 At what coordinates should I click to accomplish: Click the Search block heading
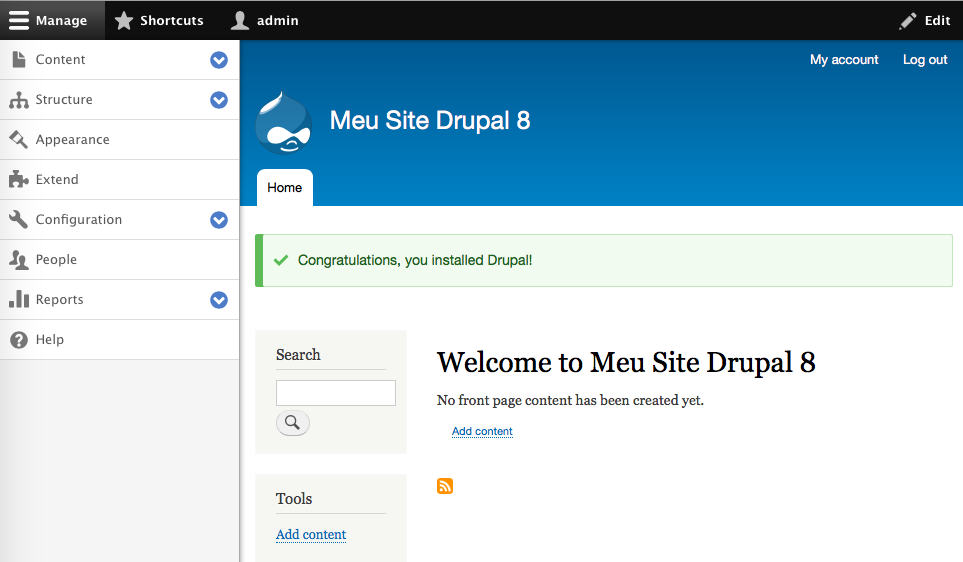point(298,354)
